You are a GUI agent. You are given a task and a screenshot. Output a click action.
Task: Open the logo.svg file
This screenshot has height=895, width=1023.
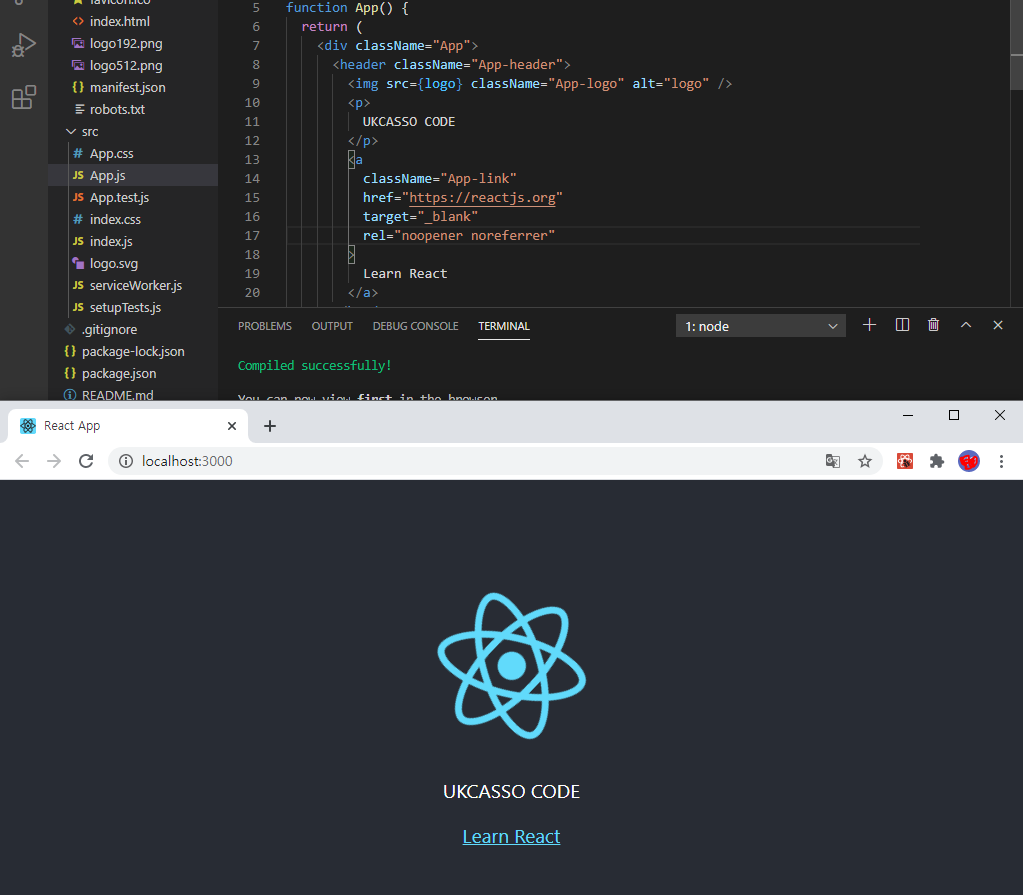click(x=114, y=264)
